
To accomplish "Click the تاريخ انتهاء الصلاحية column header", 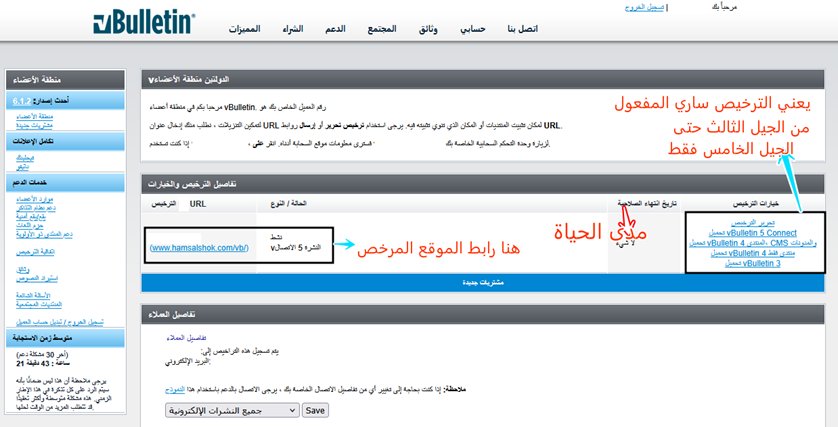I will coord(647,204).
